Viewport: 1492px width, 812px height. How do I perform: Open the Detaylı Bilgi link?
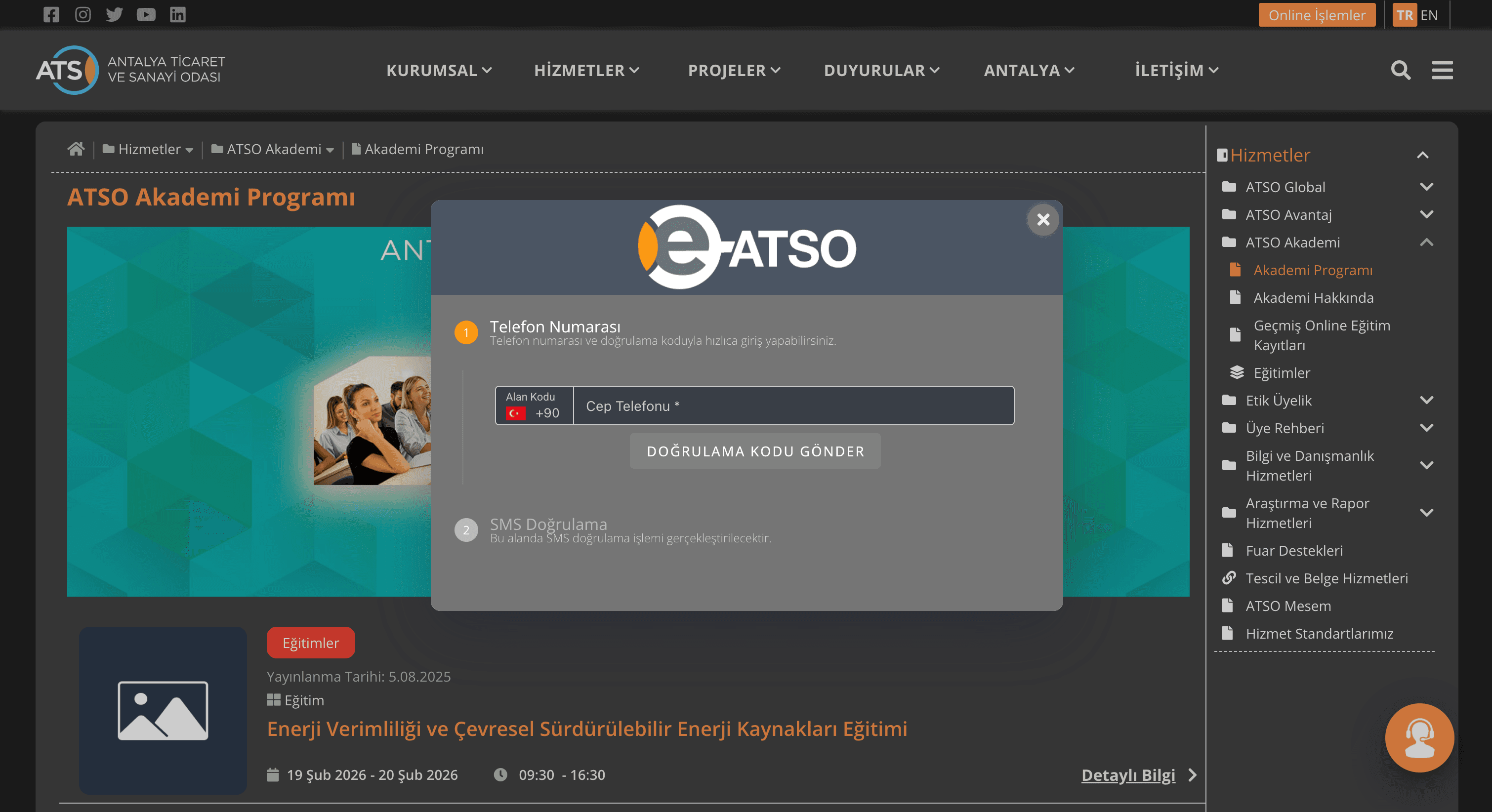click(x=1128, y=775)
